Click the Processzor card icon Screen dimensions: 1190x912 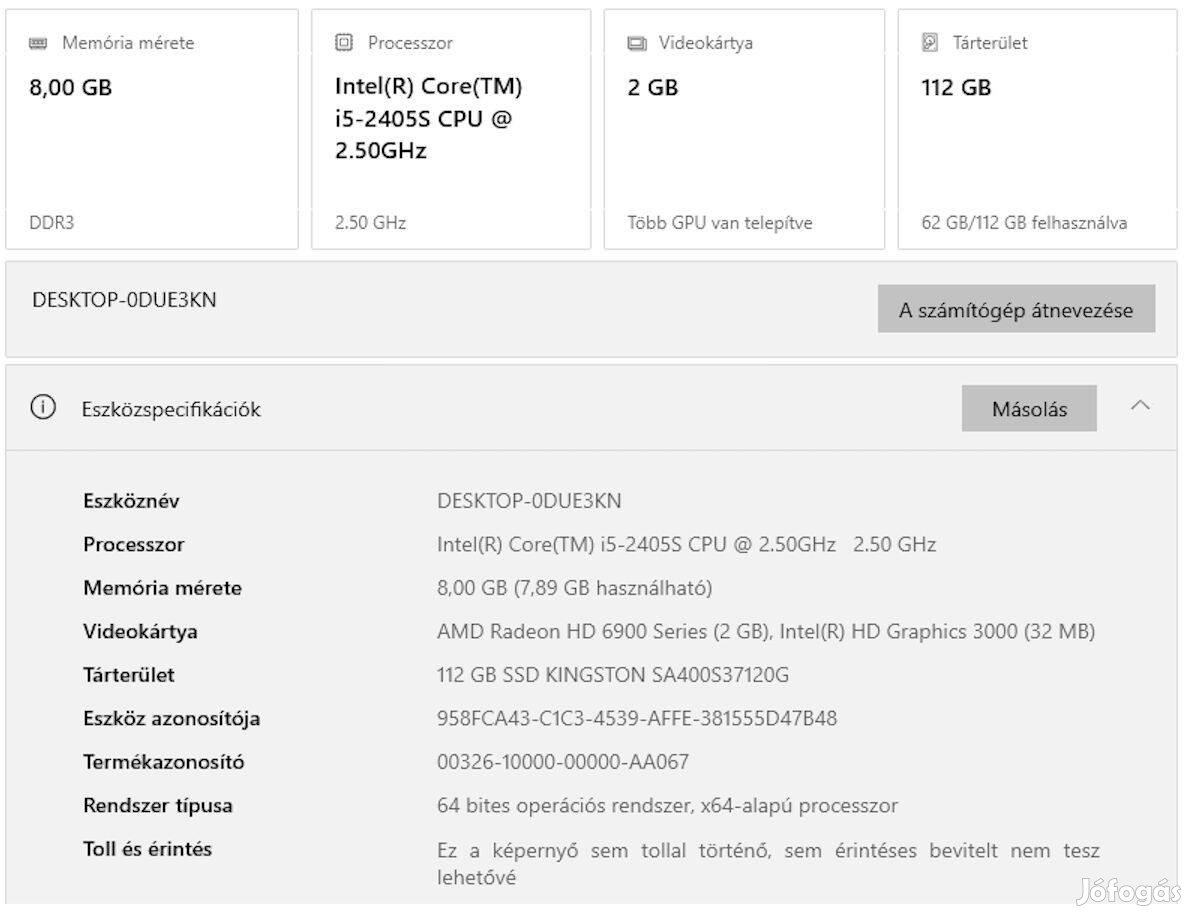tap(344, 42)
